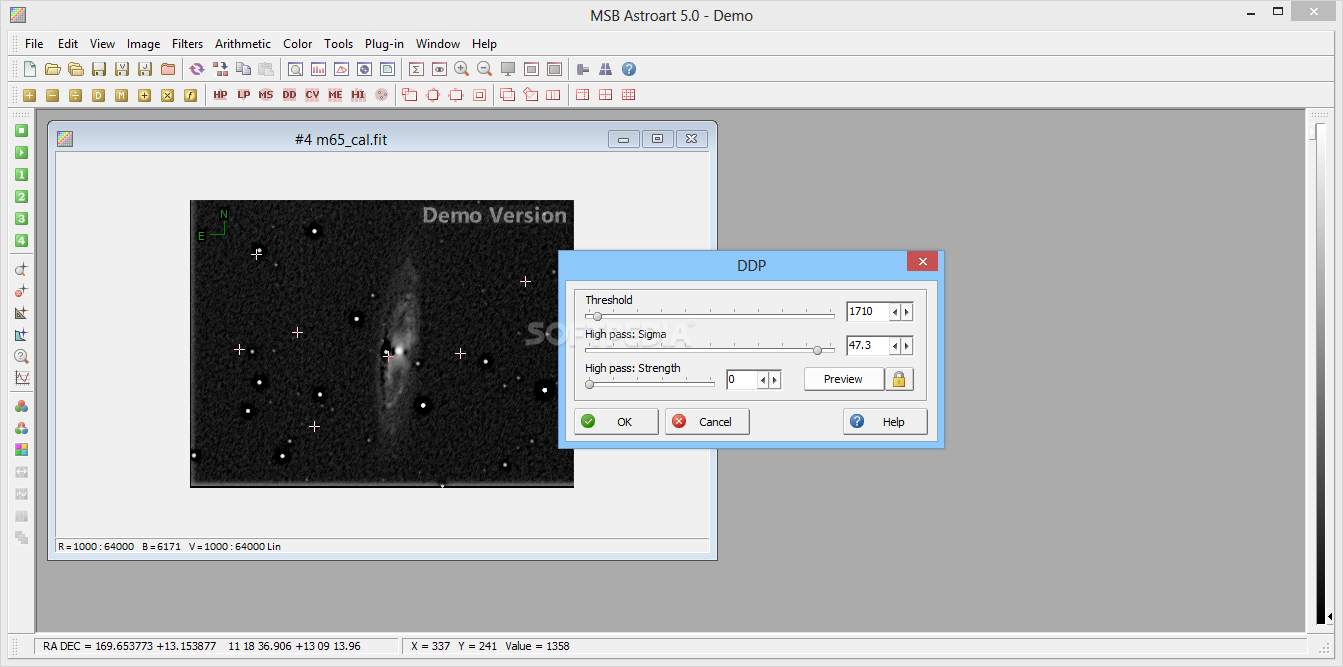The height and width of the screenshot is (667, 1343).
Task: Click the binoculars toolbar icon
Action: pyautogui.click(x=605, y=69)
